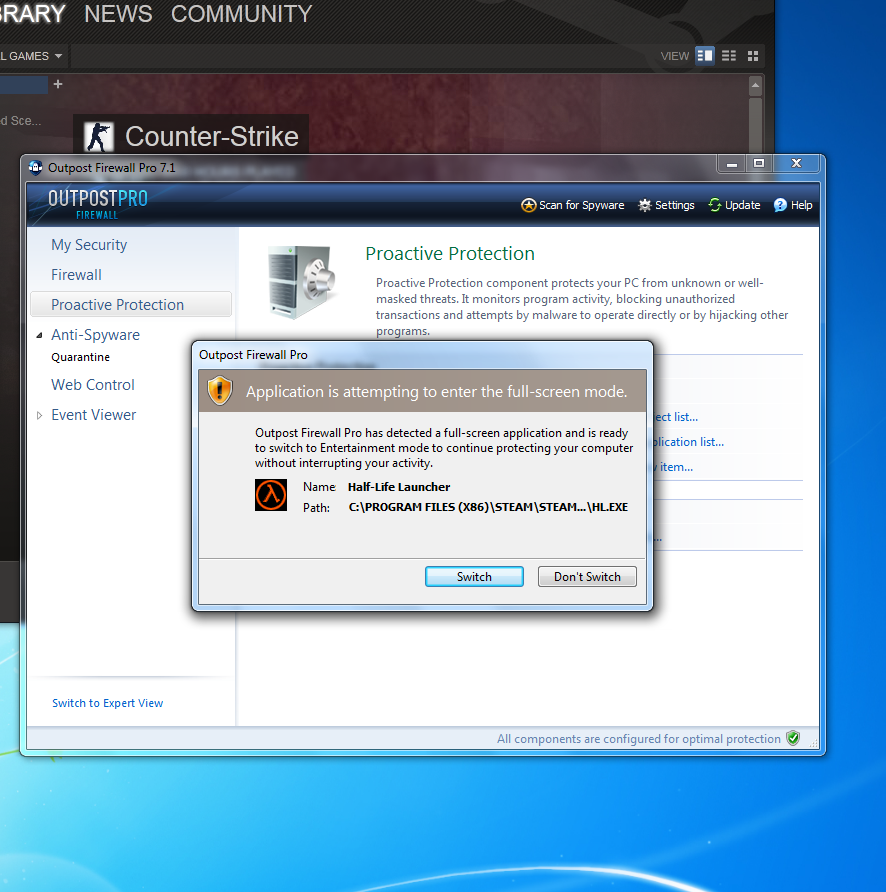This screenshot has height=892, width=886.
Task: Select Proactive Protection in sidebar
Action: click(131, 304)
